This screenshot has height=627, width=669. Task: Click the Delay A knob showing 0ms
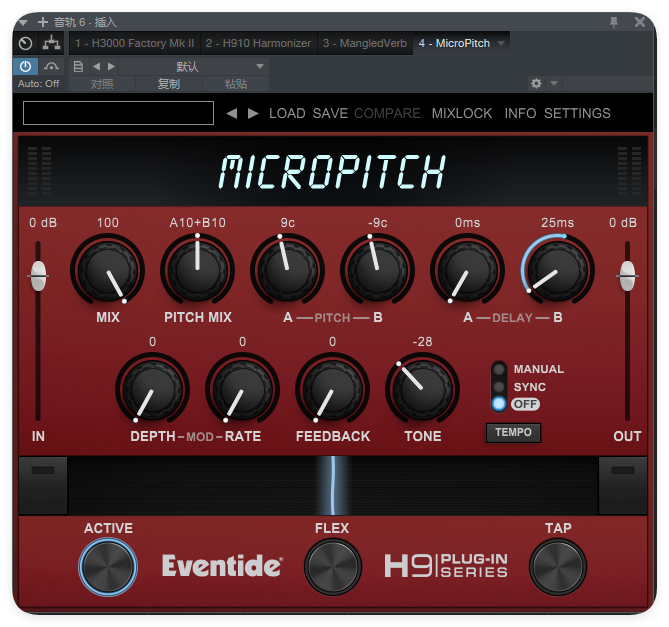tap(468, 270)
